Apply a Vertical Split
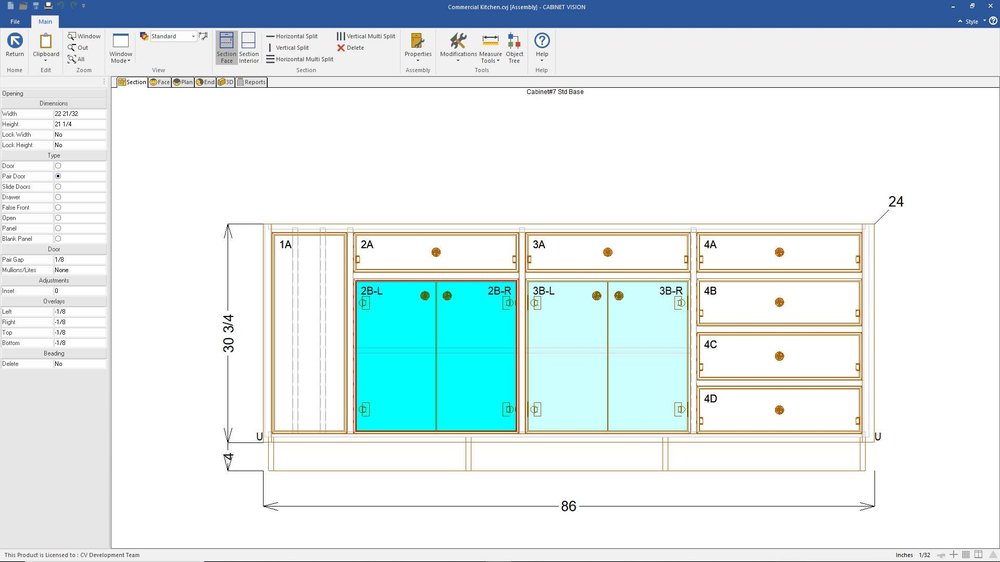The image size is (1000, 562). (288, 48)
